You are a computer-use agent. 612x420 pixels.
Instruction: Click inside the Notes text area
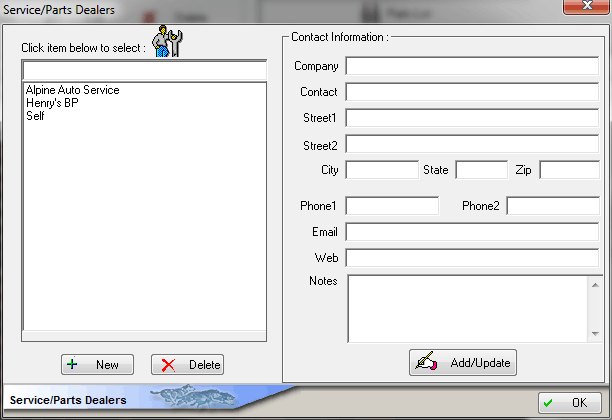(x=465, y=308)
